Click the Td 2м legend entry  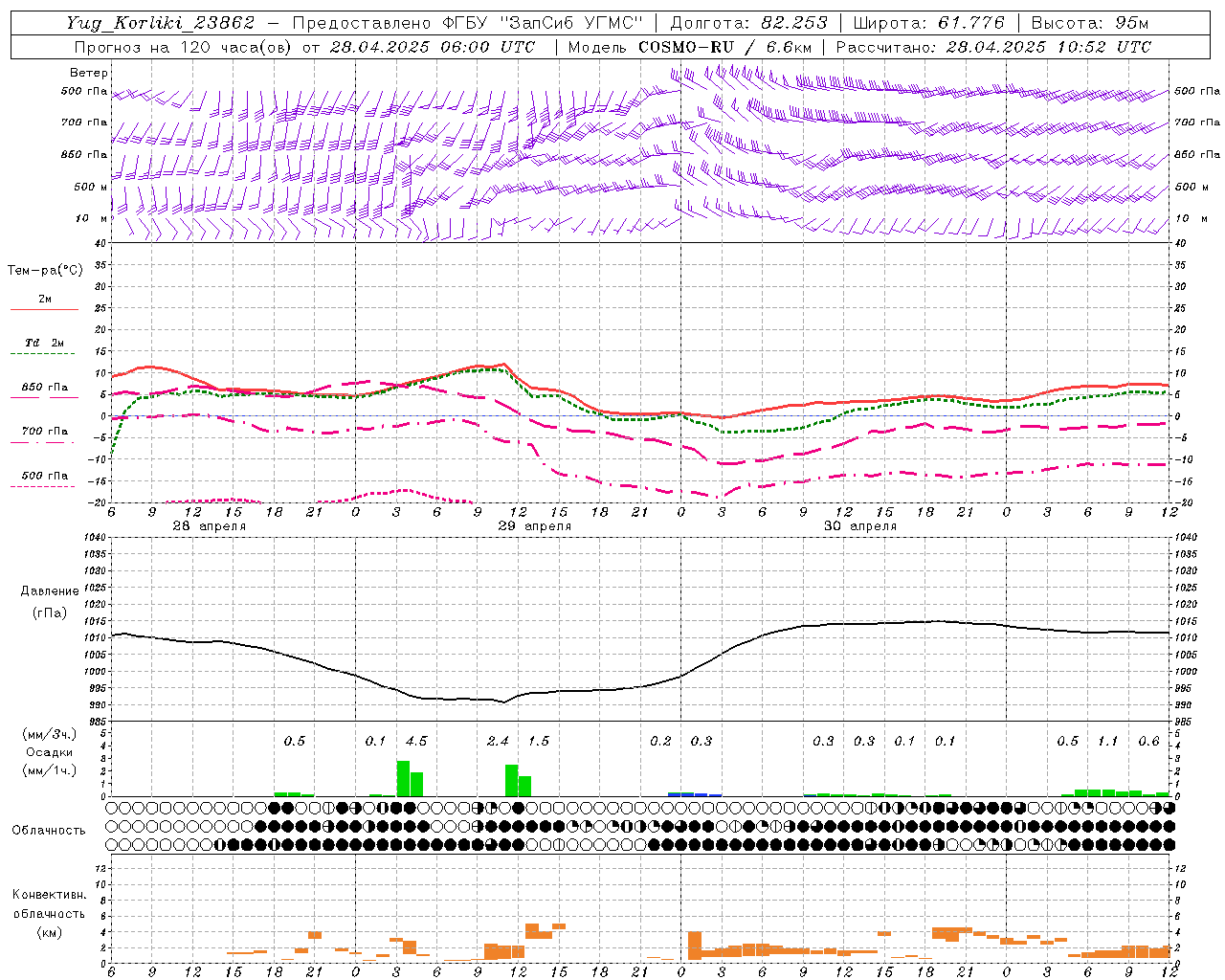44,343
